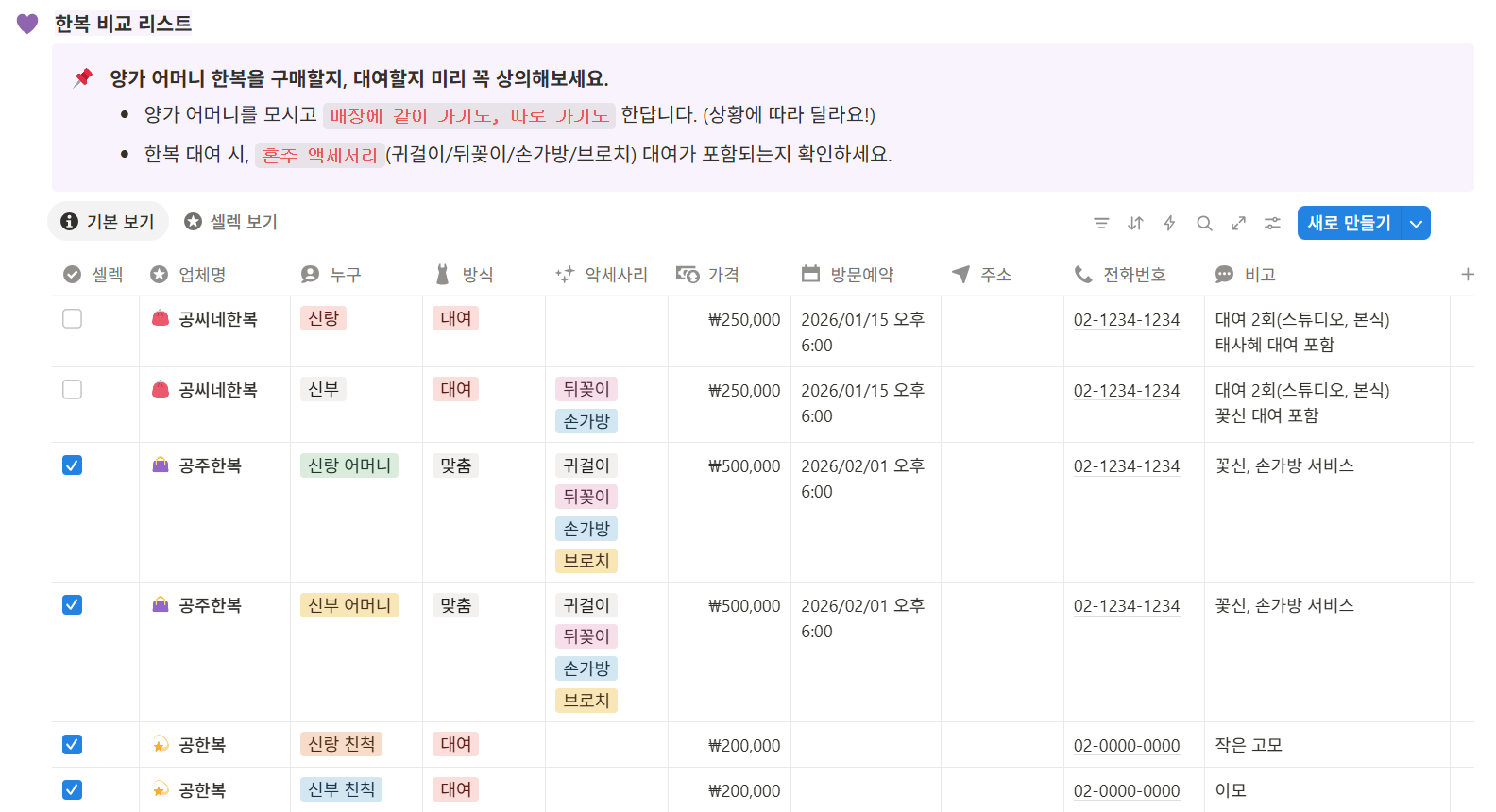Screen dimensions: 1496x812
Task: Click the 태사혜 대여 포함 note cell
Action: [x=1275, y=345]
